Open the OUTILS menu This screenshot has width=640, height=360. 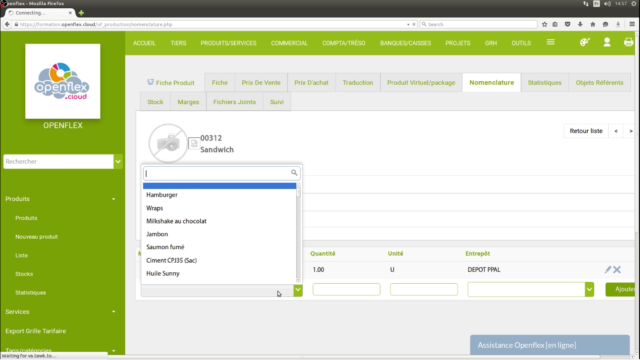coord(521,43)
